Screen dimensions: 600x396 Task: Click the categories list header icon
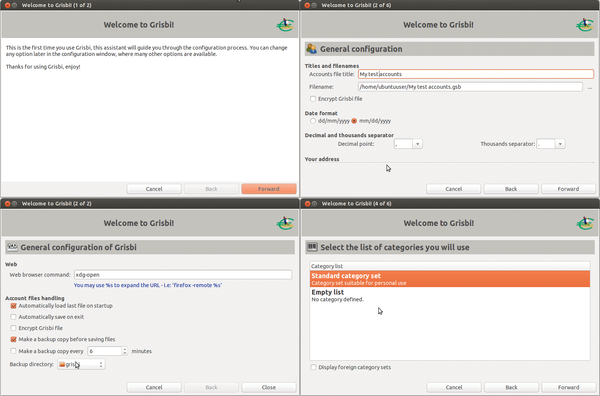(x=312, y=247)
